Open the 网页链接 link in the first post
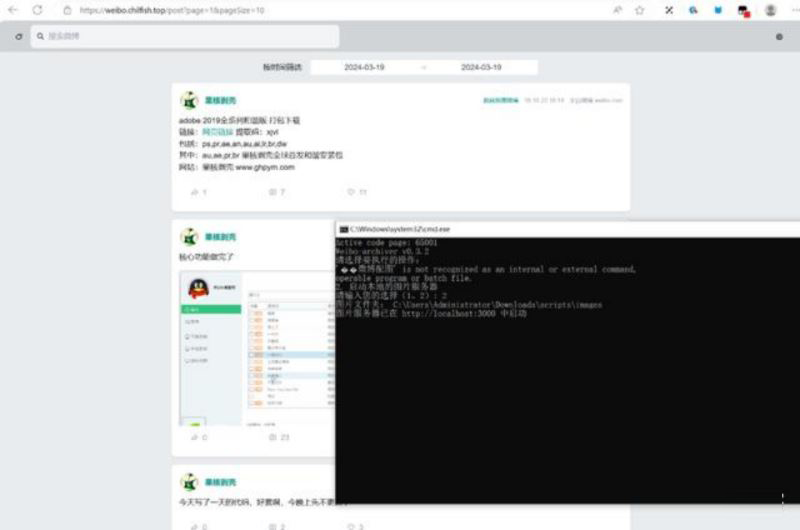 pos(217,132)
